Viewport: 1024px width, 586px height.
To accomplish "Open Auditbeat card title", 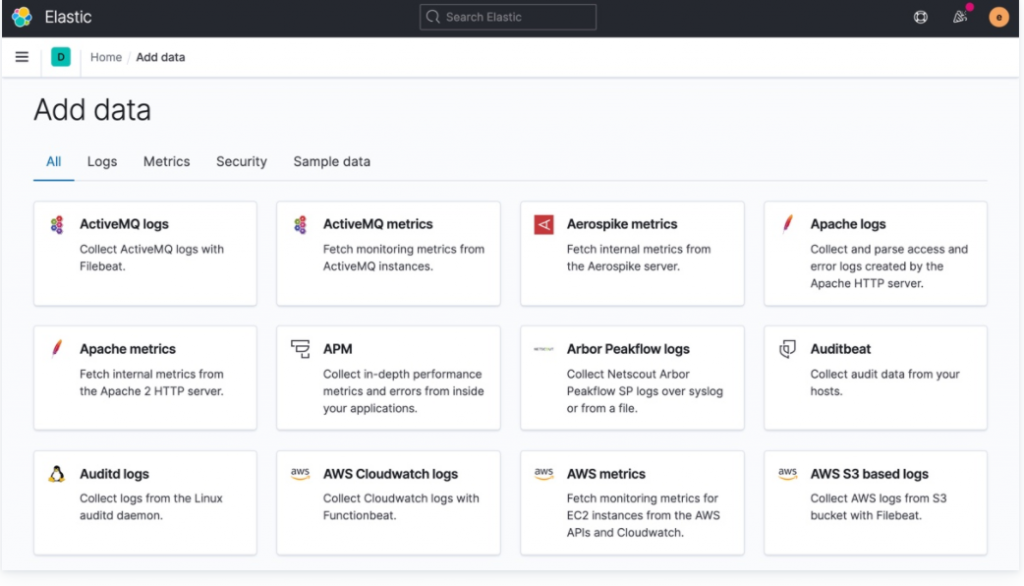I will pos(840,349).
